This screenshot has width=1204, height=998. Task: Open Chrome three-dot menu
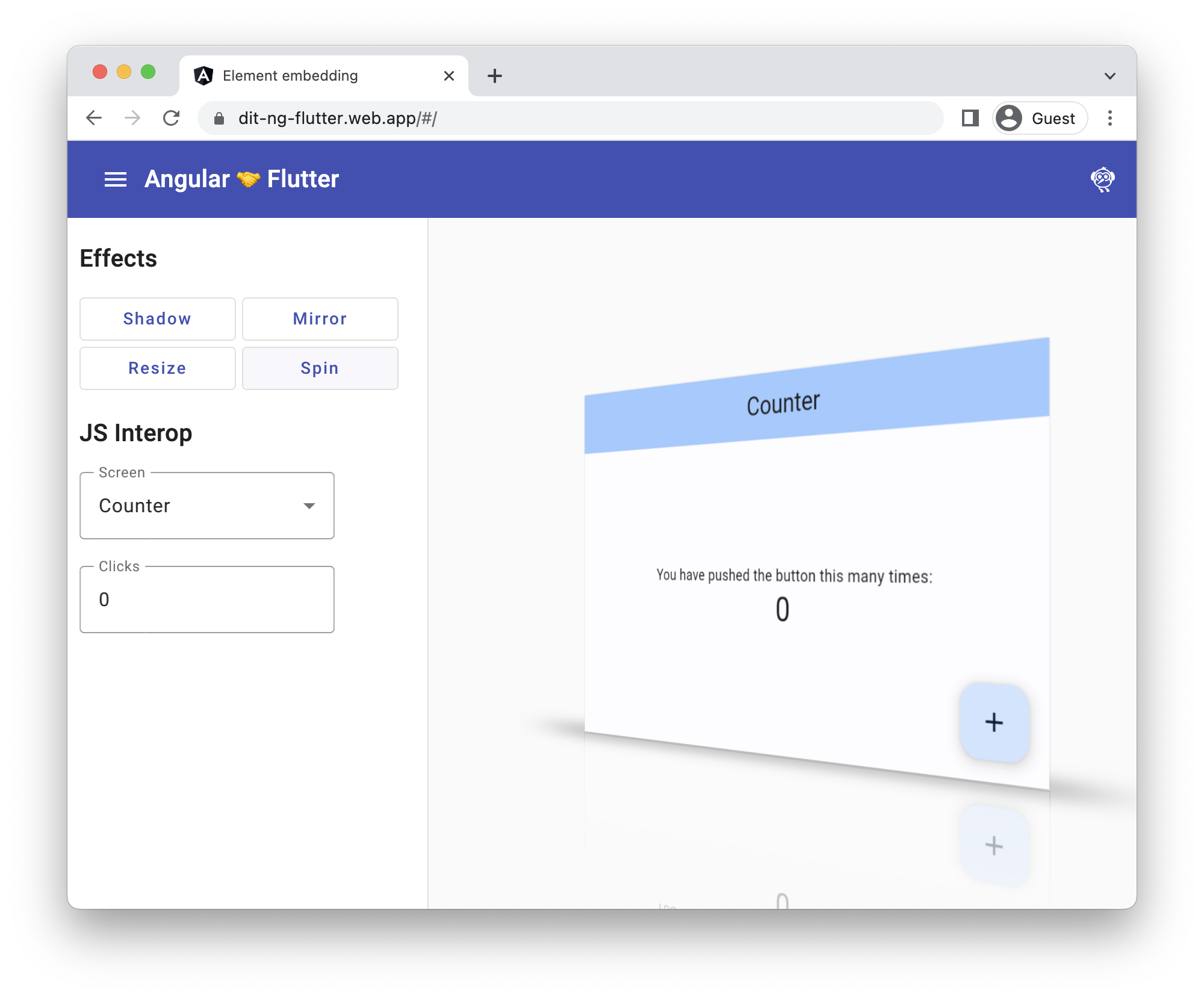coord(1110,118)
